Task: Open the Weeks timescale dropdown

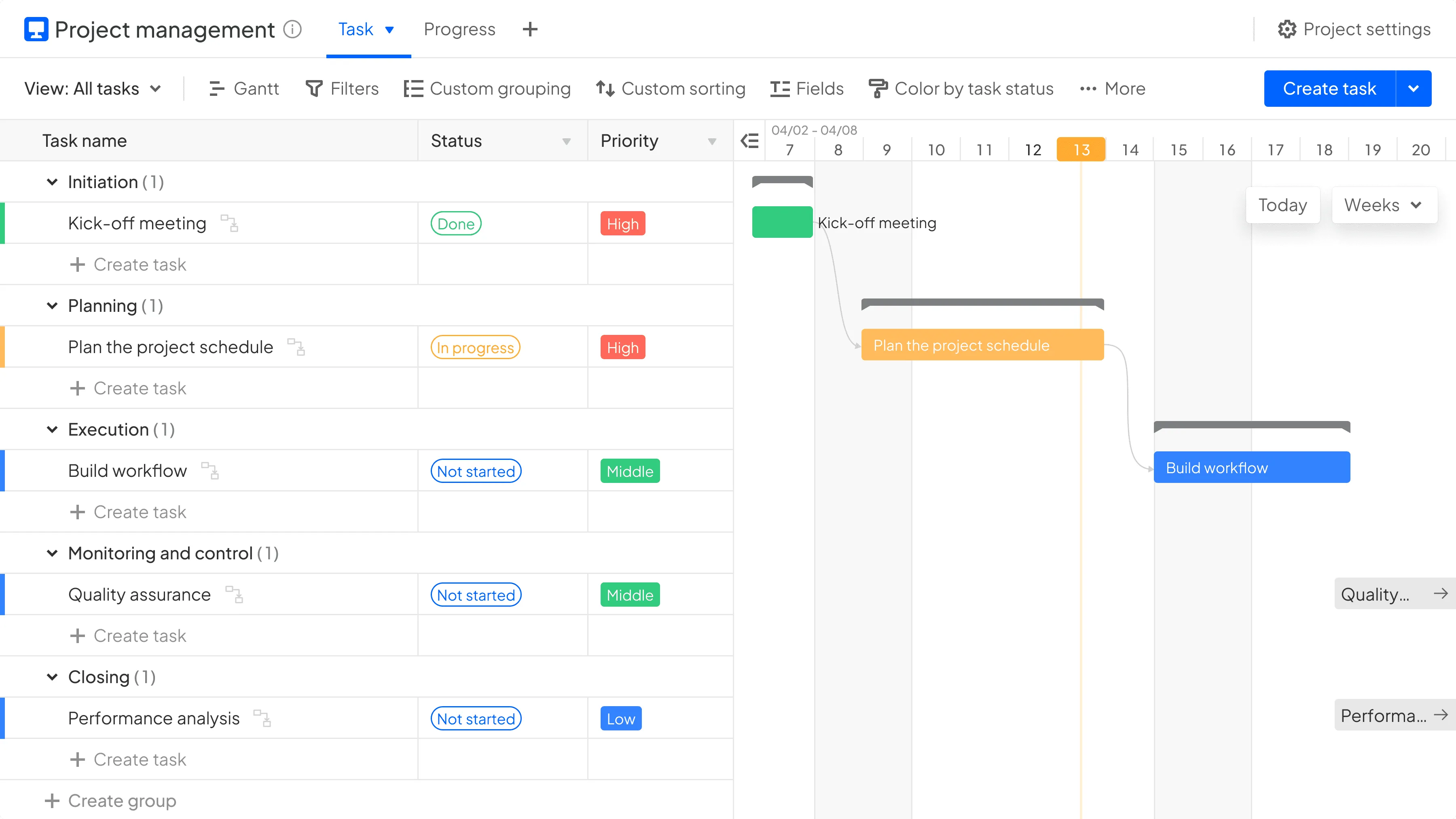Action: point(1384,205)
